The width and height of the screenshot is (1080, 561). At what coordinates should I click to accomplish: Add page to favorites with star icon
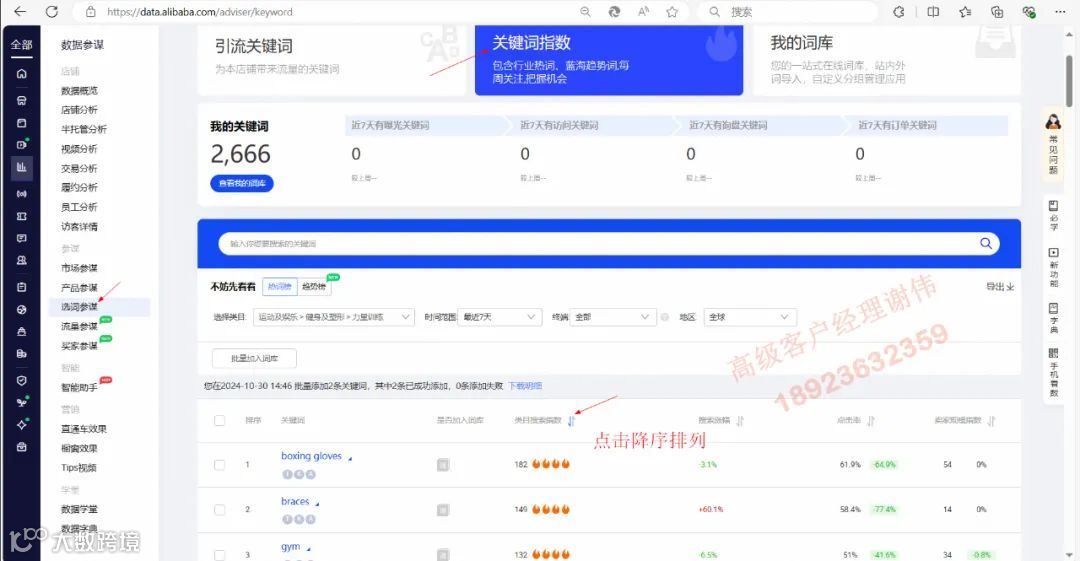pyautogui.click(x=672, y=12)
